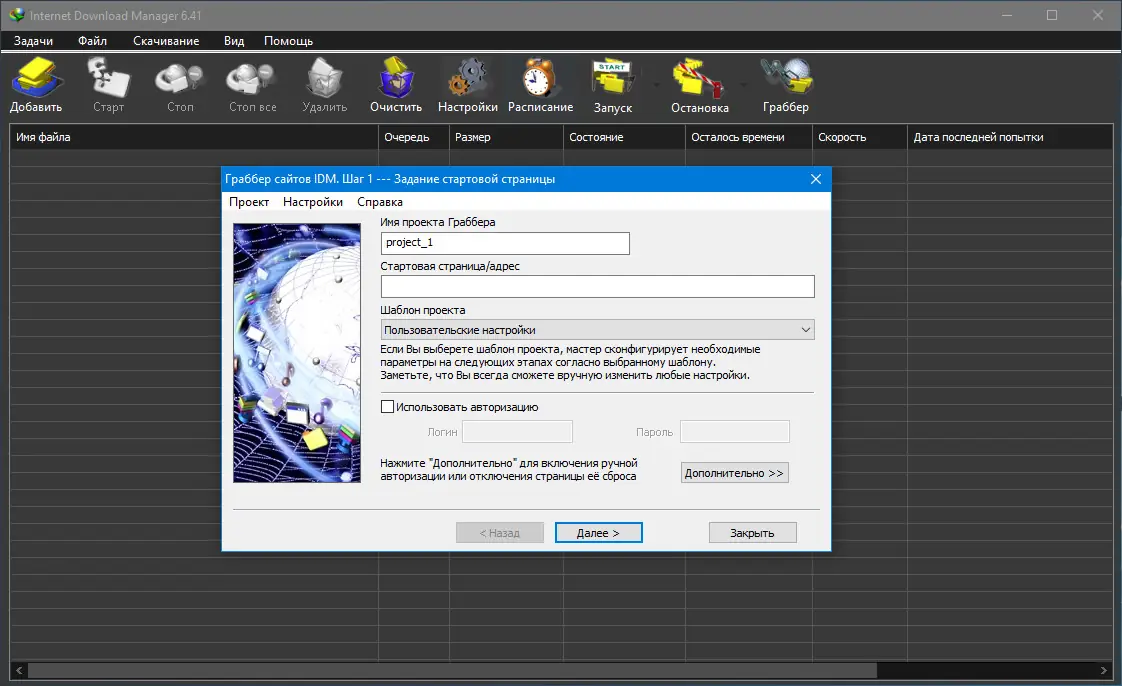The height and width of the screenshot is (686, 1122).
Task: Close the wizard with Закрыть button
Action: 752,532
